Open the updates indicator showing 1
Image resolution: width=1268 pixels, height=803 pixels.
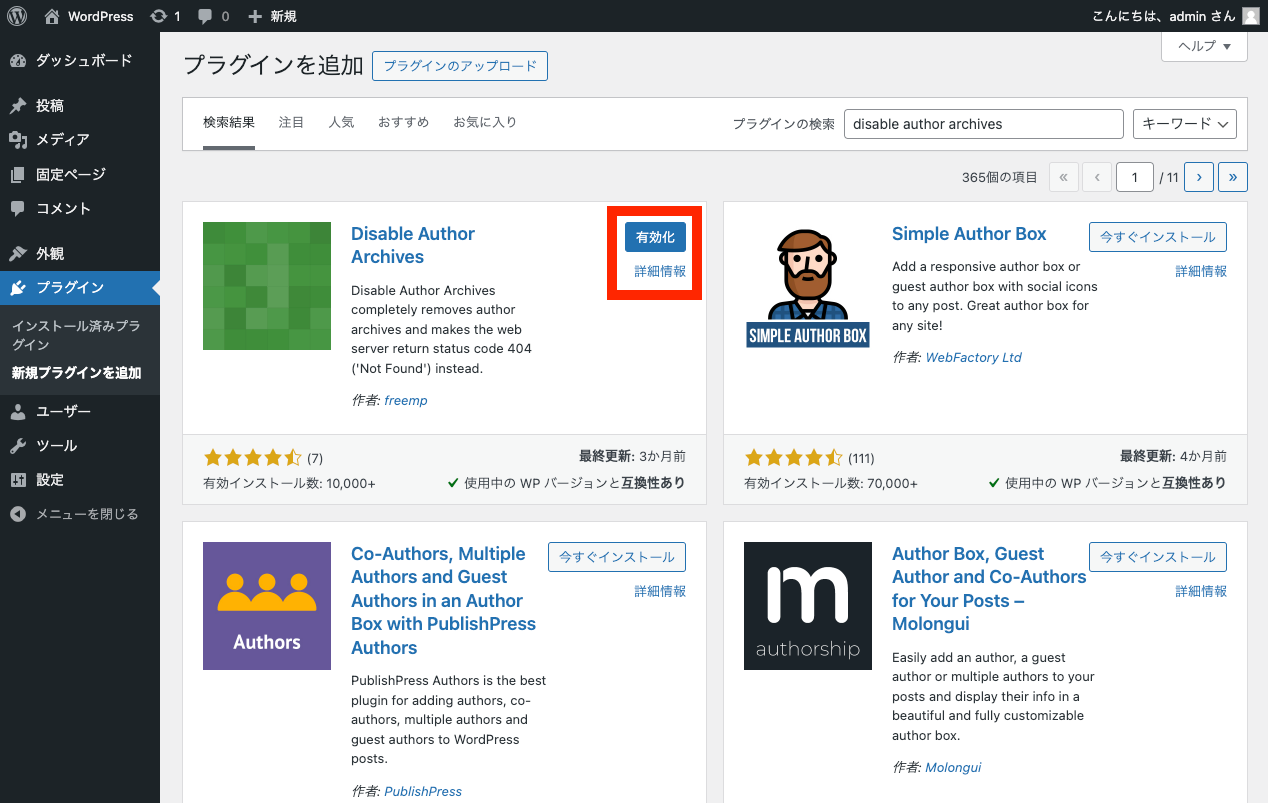(165, 16)
